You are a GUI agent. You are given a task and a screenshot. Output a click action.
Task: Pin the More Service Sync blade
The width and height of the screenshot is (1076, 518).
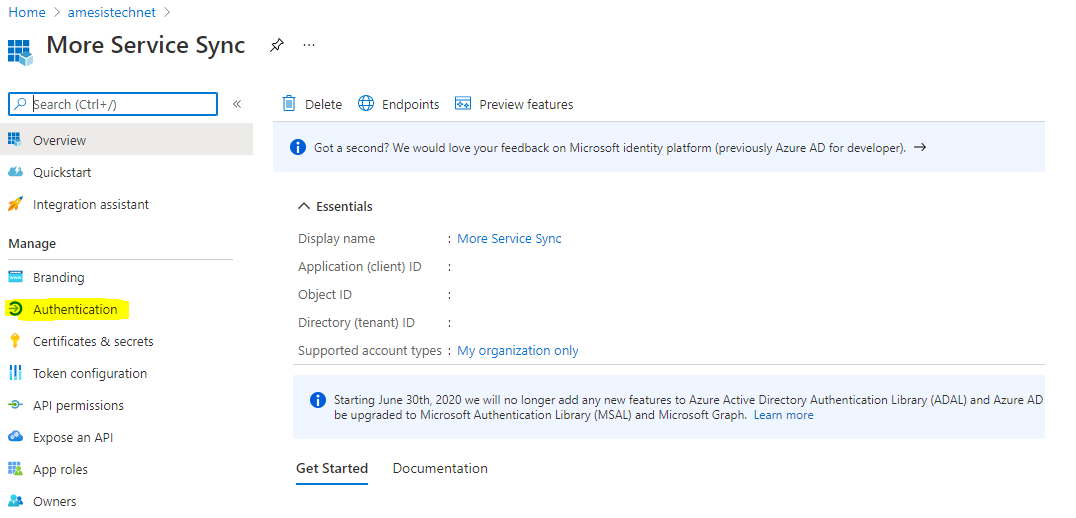tap(277, 46)
